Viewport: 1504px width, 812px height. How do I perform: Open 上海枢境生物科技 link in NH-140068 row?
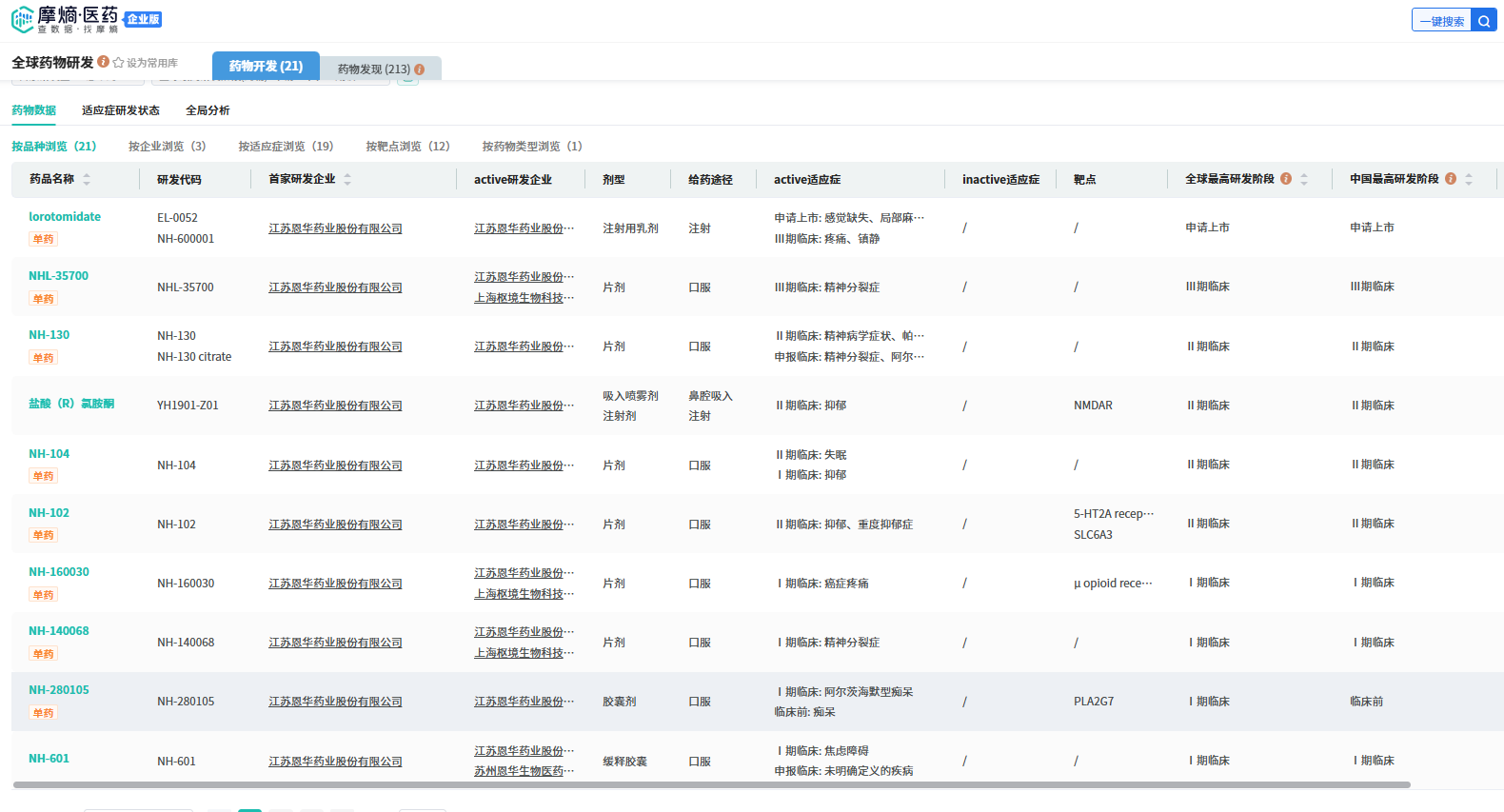click(524, 653)
